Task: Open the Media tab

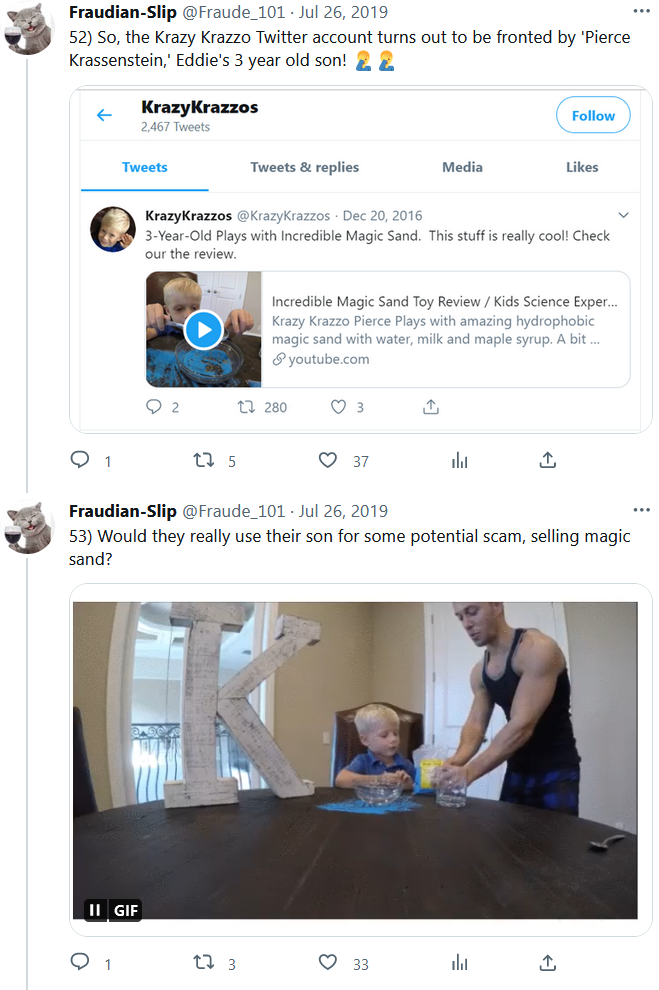Action: pyautogui.click(x=462, y=167)
